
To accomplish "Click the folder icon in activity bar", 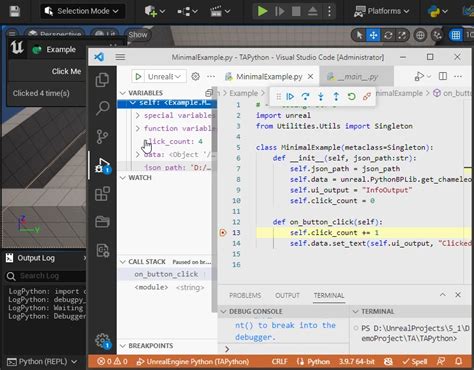I will (102, 222).
